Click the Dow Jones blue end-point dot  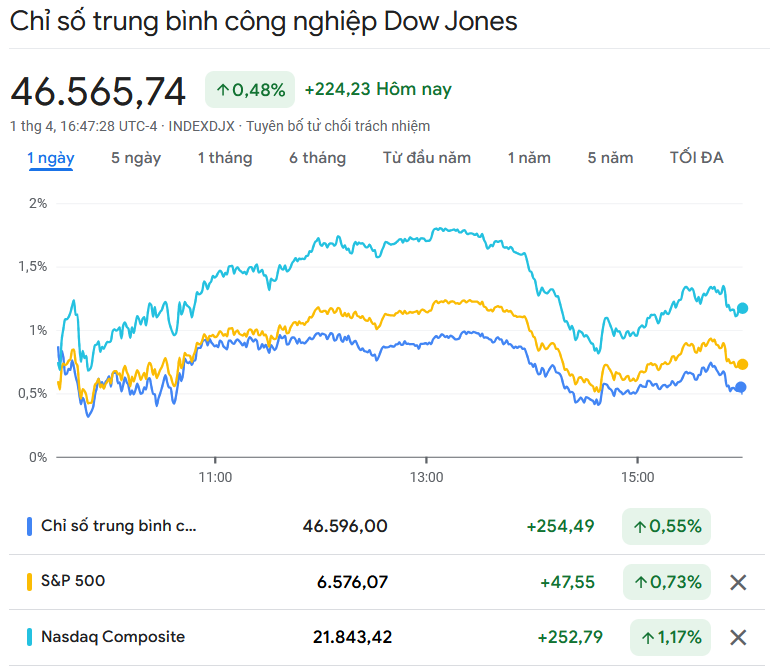tap(740, 387)
